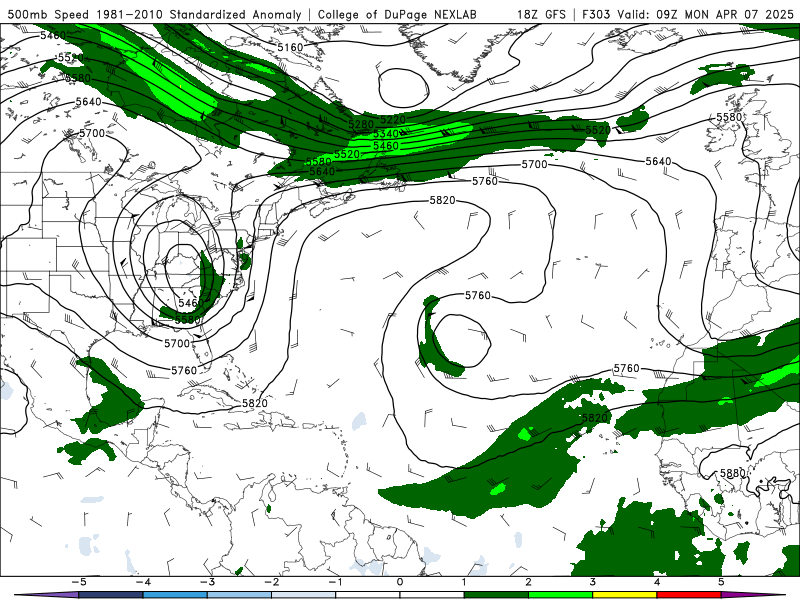Click the 5220 contour label

click(393, 120)
